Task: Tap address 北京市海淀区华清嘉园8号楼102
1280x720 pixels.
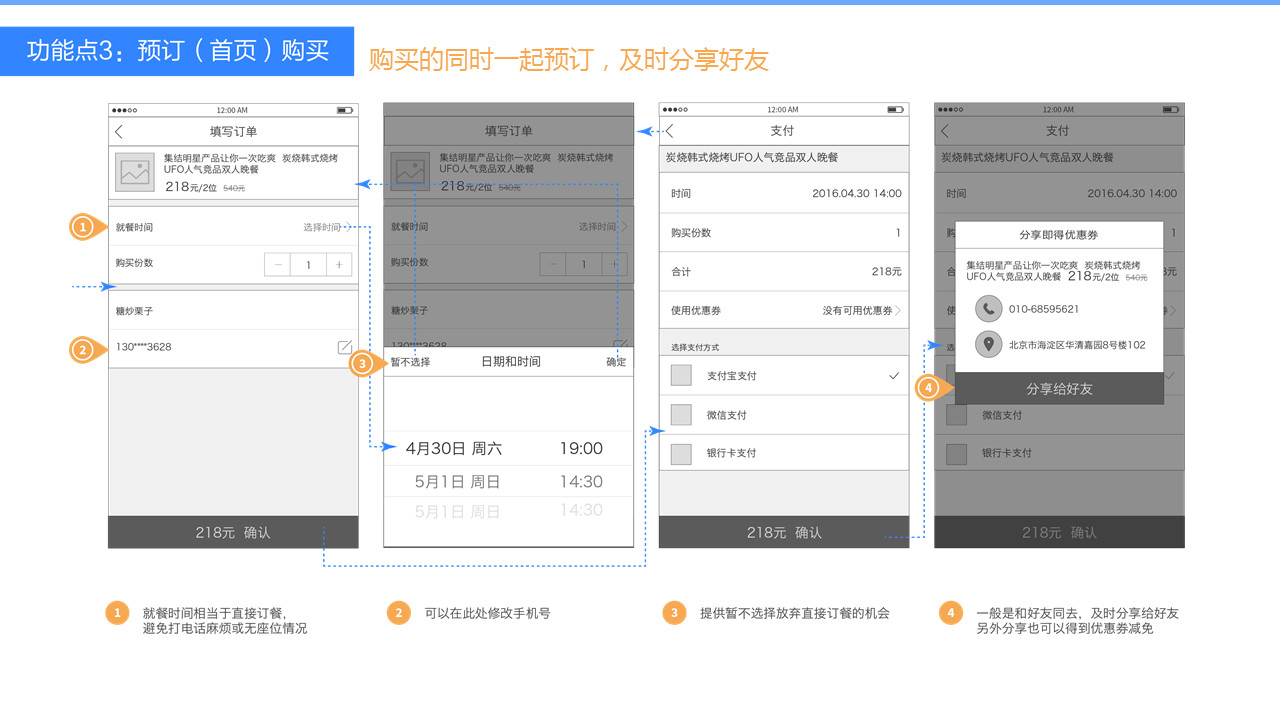Action: [x=1077, y=344]
